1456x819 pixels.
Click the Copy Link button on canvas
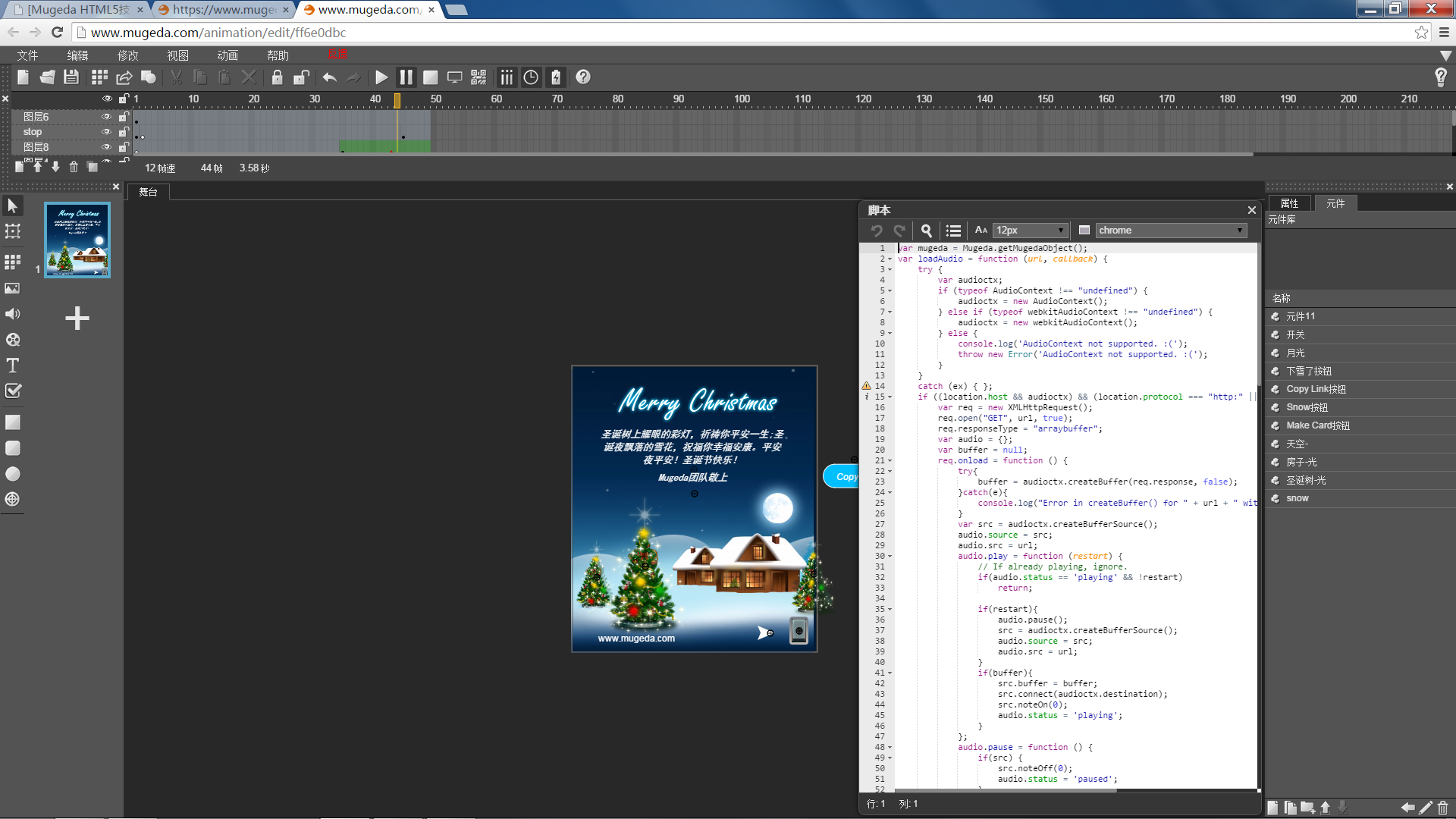843,476
